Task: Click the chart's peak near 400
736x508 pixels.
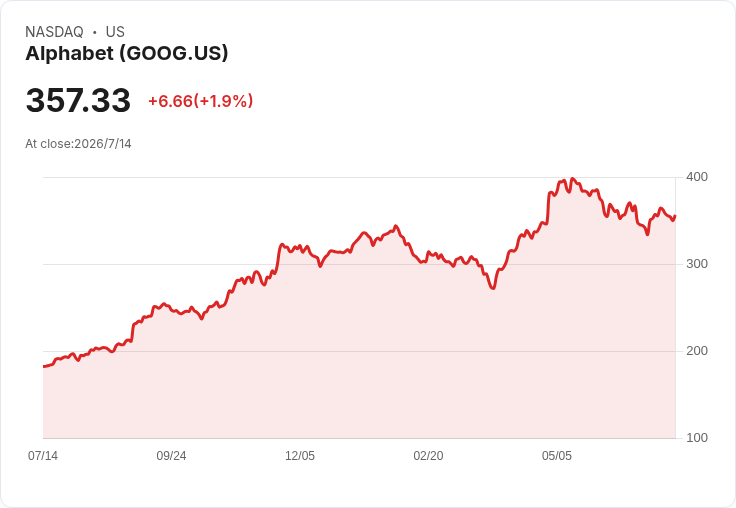Action: click(x=572, y=179)
